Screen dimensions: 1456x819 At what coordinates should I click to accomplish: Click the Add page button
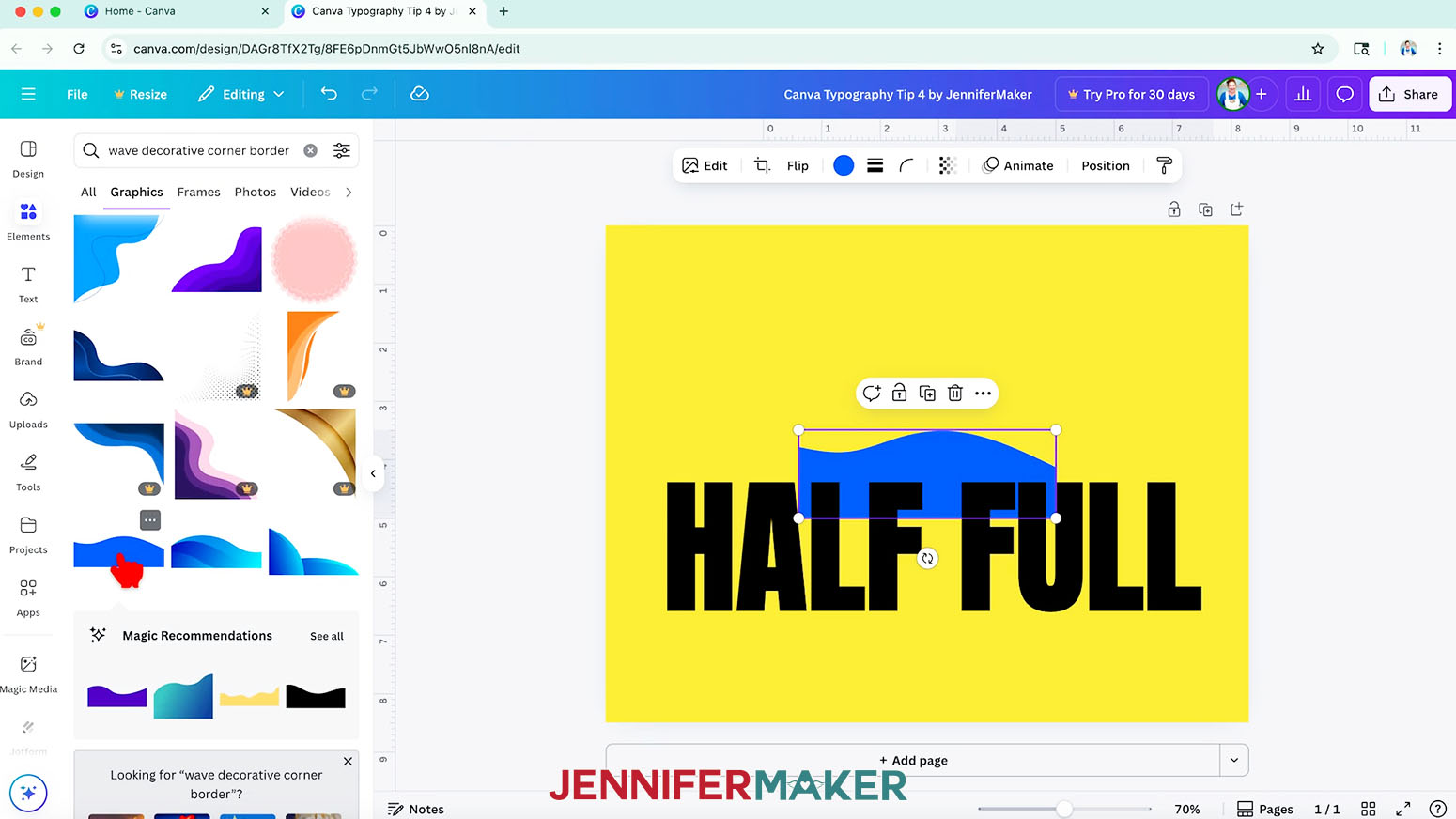pos(913,760)
